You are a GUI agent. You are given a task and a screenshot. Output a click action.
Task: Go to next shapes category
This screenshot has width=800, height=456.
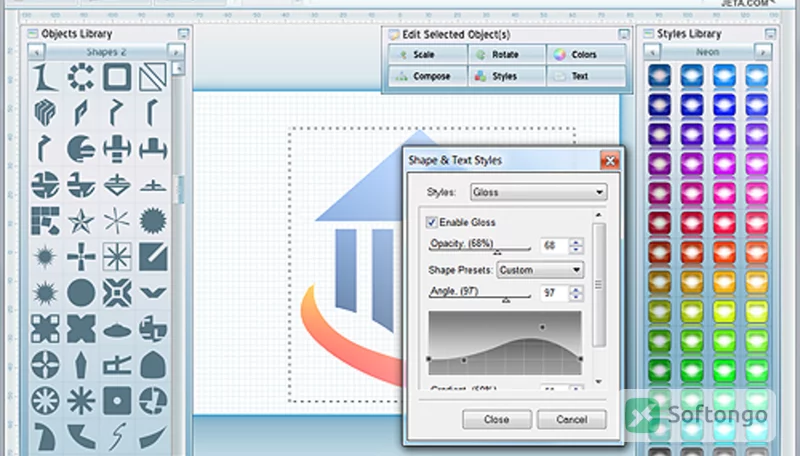click(176, 52)
